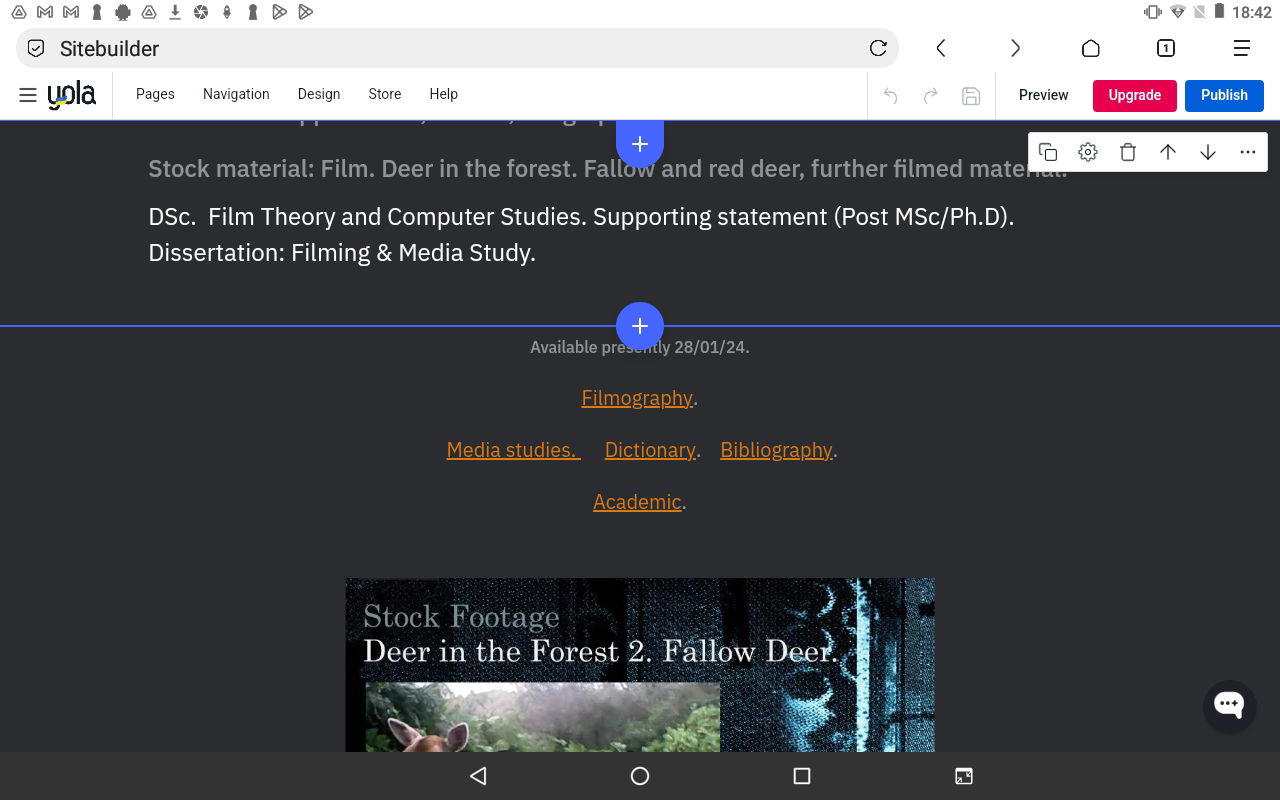Tap the Android back button
This screenshot has height=800, width=1280.
click(x=478, y=776)
